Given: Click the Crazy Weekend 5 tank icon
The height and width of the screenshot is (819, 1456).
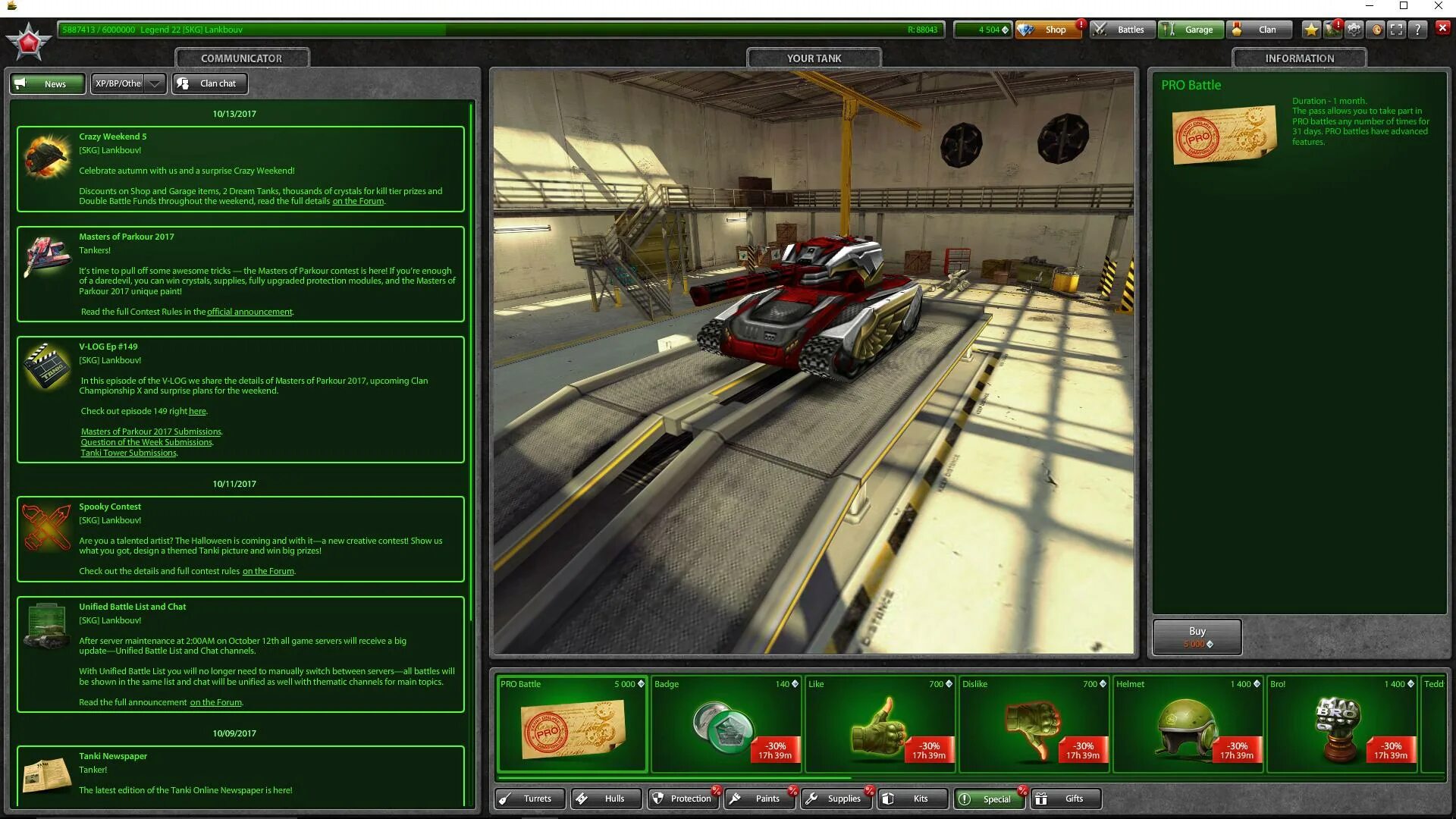Looking at the screenshot, I should click(x=47, y=157).
